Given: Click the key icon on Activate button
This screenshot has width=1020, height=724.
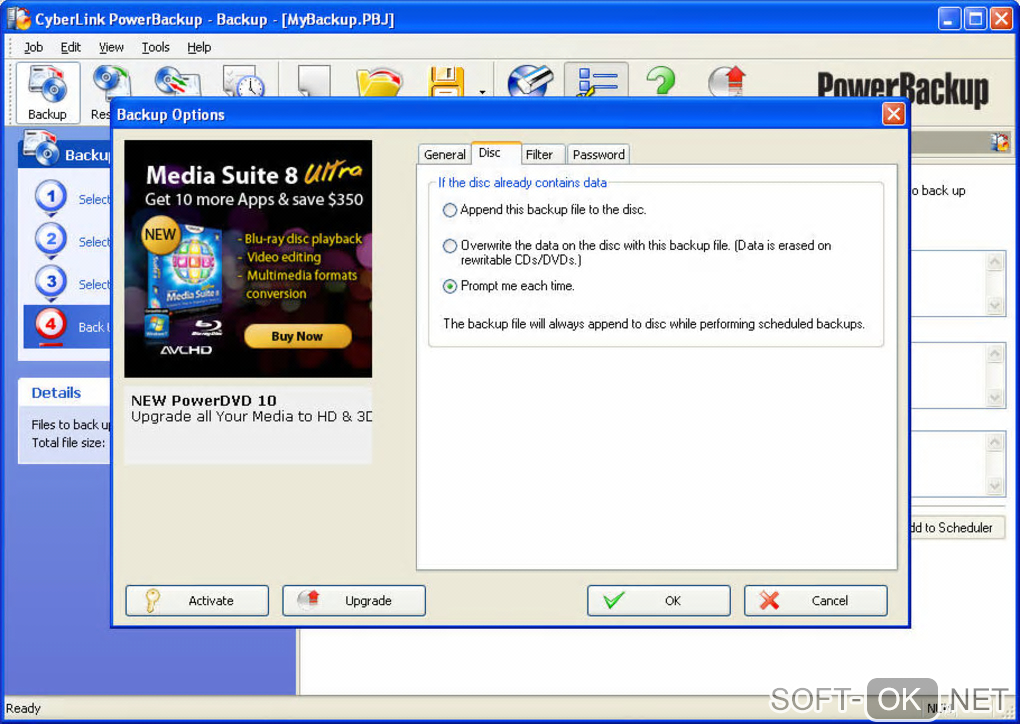Looking at the screenshot, I should coord(152,600).
